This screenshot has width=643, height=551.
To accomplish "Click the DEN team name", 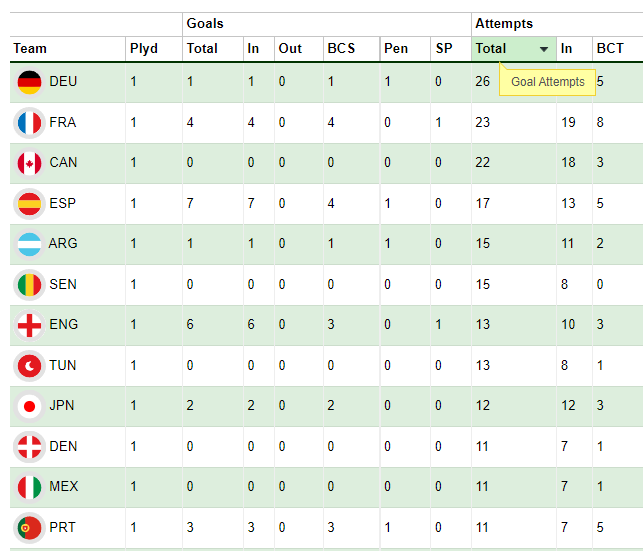I will pyautogui.click(x=63, y=446).
